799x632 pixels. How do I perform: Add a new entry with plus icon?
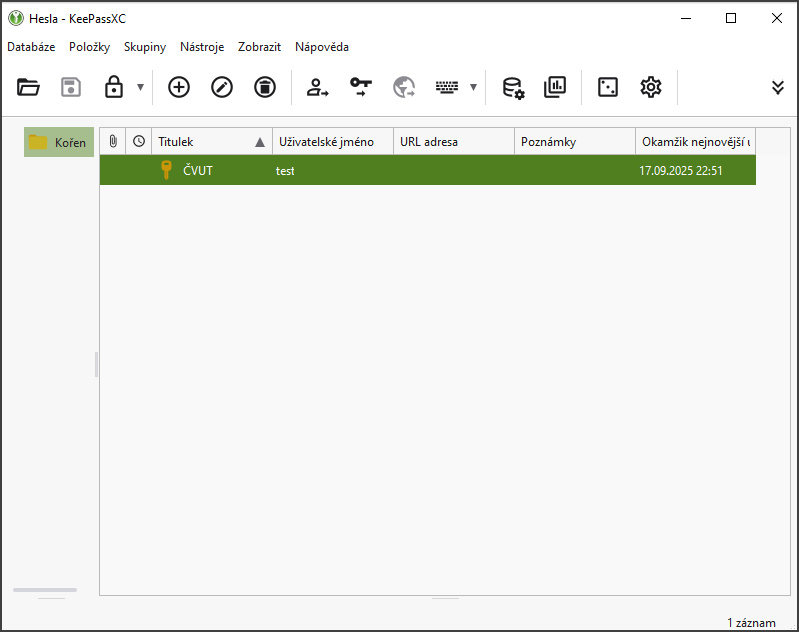coord(178,87)
